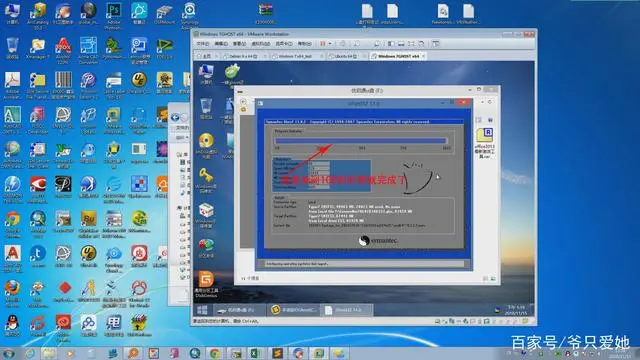Screen dimensions: 640x360
Task: Open Organize dropdown in host Explorer window
Action: point(182,138)
